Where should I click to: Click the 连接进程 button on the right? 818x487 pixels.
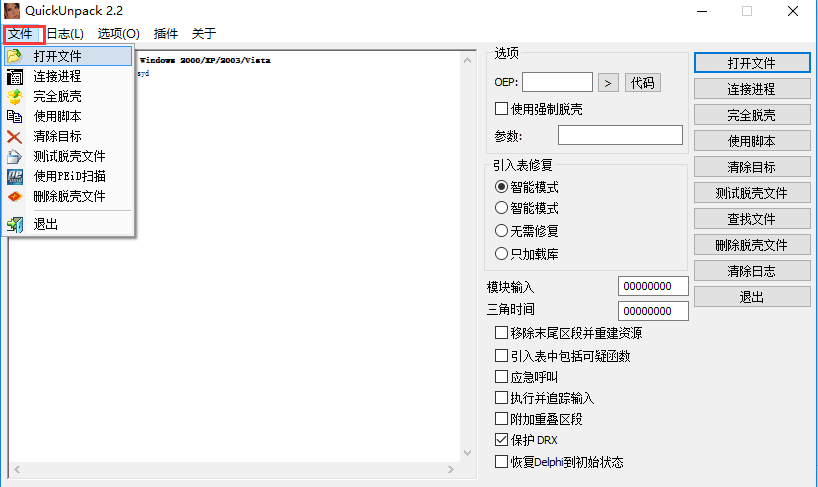[752, 89]
